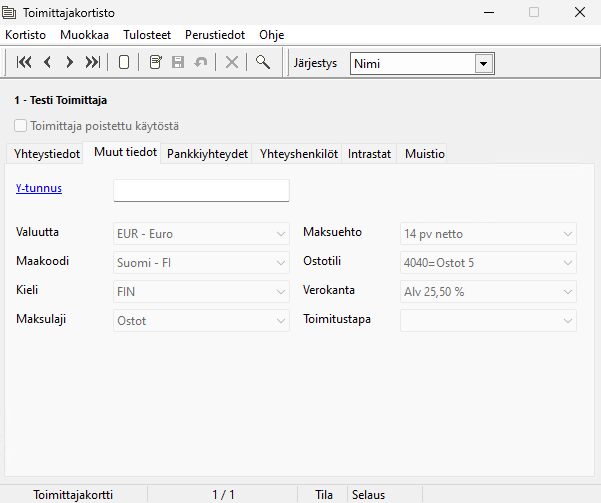Click the '1 / 1' record counter
Viewport: 601px width, 503px height.
tap(223, 495)
